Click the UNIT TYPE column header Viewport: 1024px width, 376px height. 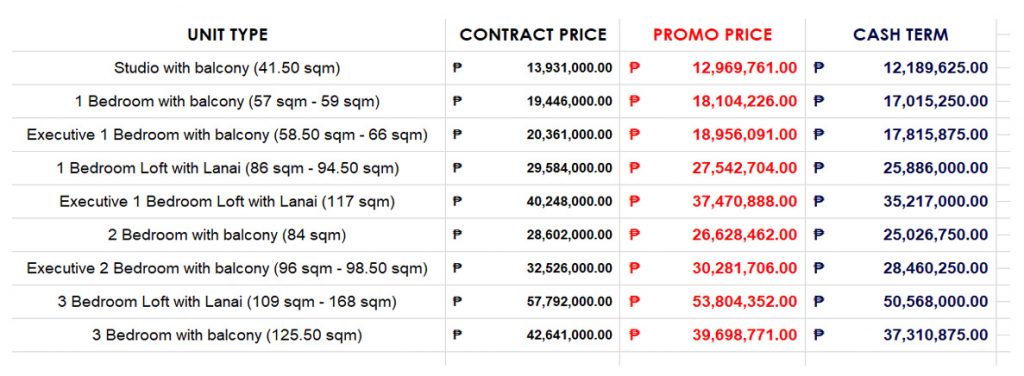[227, 35]
